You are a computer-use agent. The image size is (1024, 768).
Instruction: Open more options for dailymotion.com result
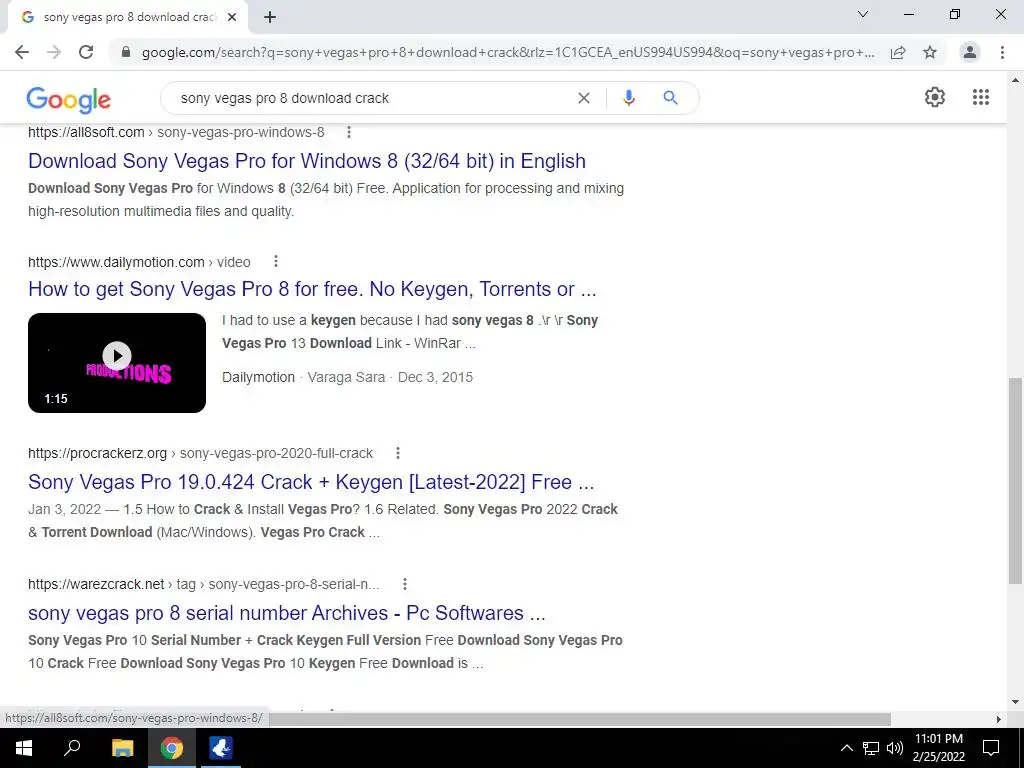[276, 261]
